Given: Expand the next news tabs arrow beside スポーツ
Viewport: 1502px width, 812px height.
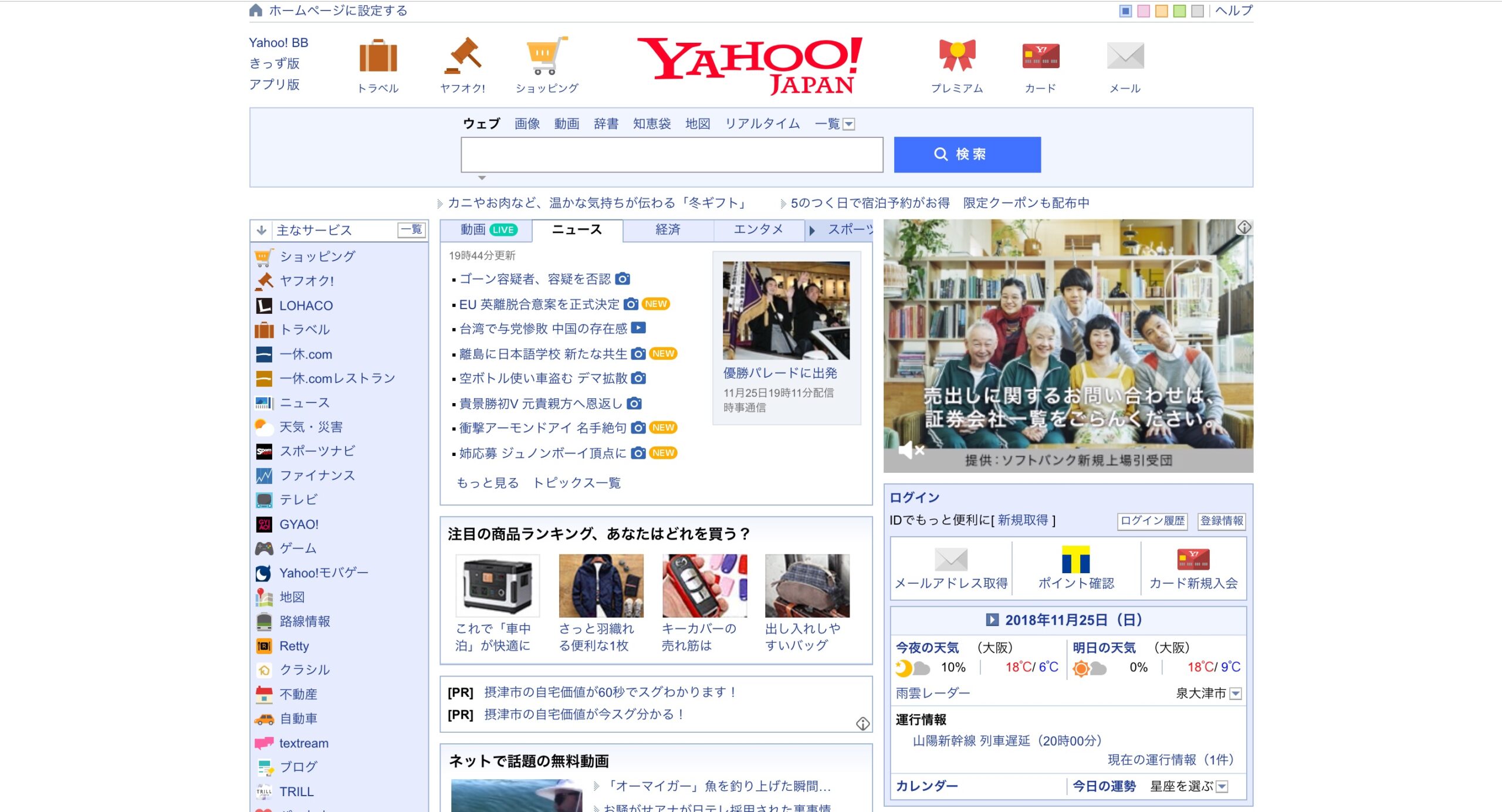Looking at the screenshot, I should pyautogui.click(x=812, y=230).
